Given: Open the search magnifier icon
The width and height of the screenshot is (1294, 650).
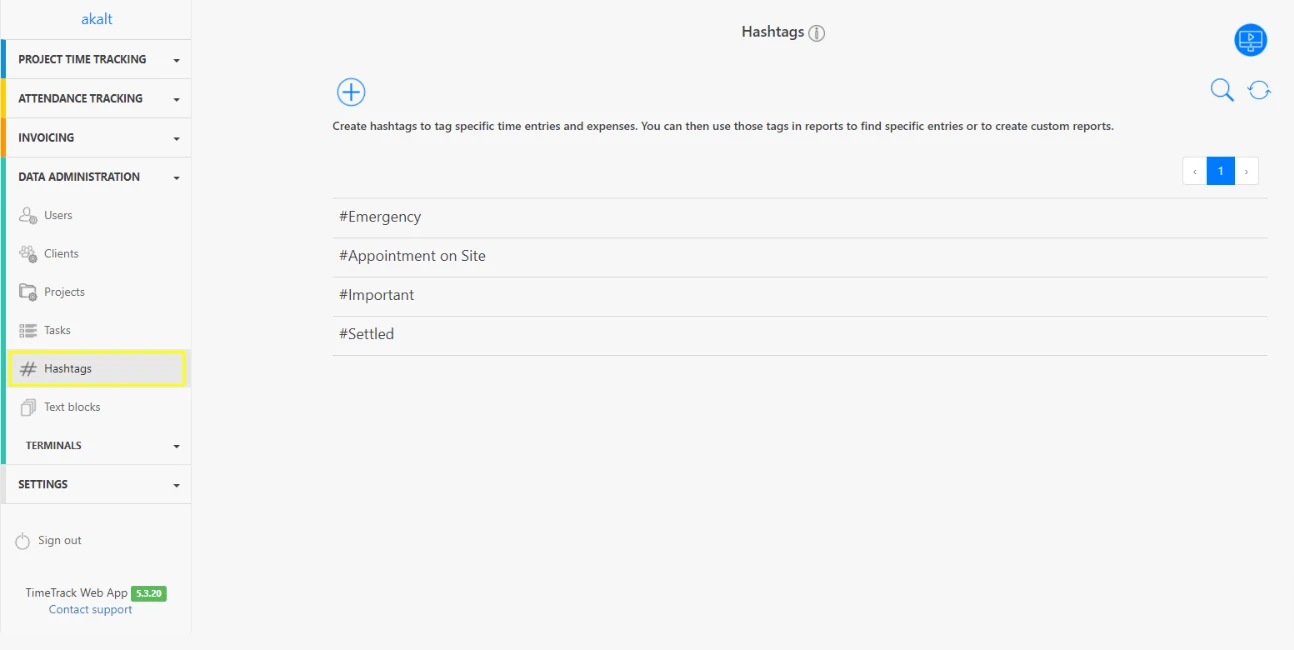Looking at the screenshot, I should click(x=1221, y=91).
